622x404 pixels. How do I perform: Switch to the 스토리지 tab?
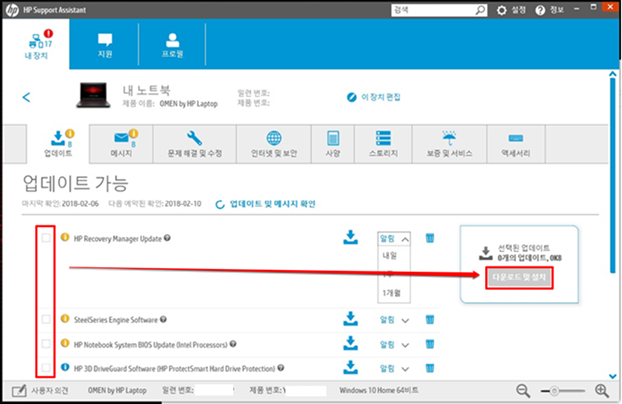pos(383,144)
